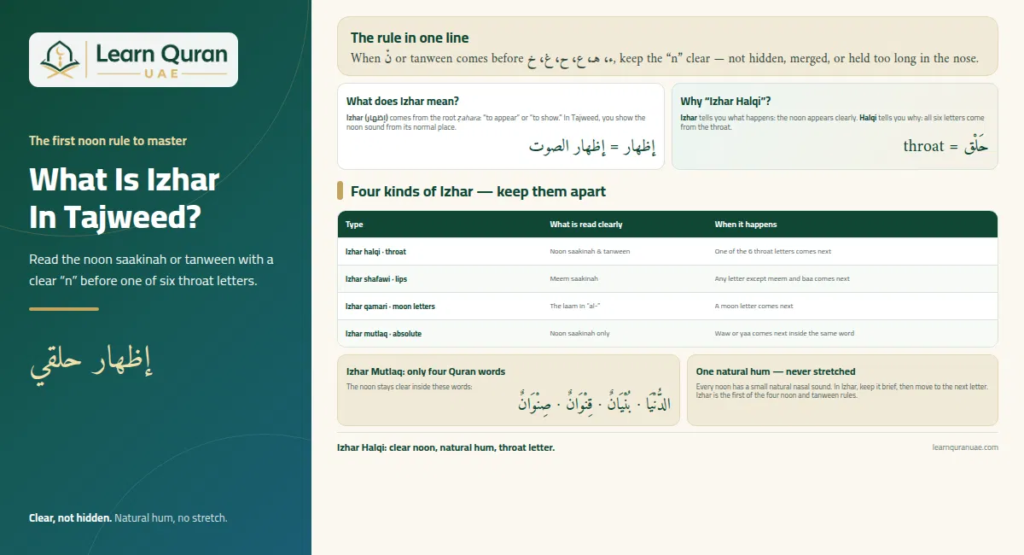This screenshot has height=555, width=1024.
Task: Click the four Arabic Quran words example
Action: [x=594, y=402]
